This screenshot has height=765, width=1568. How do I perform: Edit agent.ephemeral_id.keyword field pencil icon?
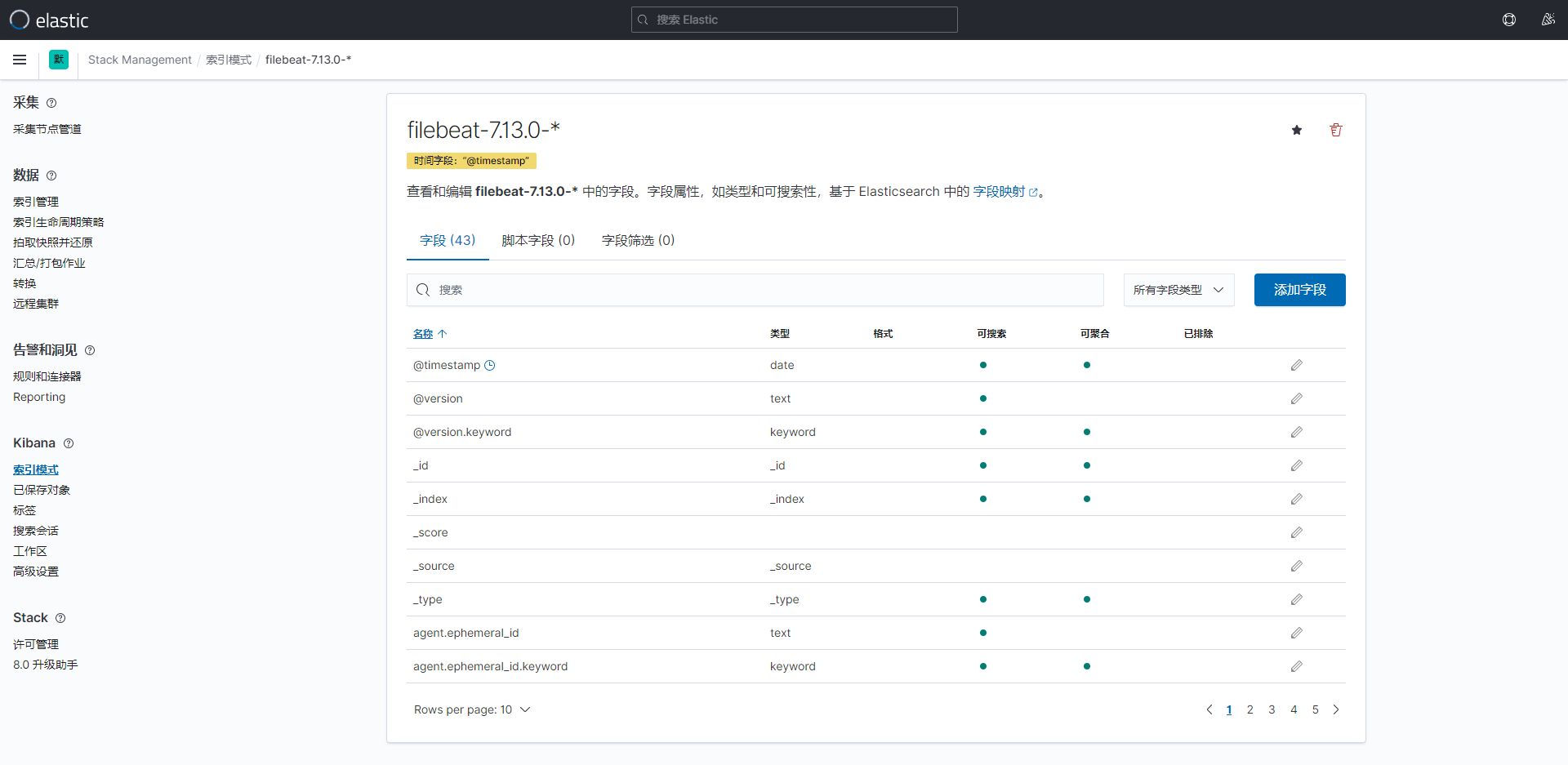(x=1297, y=666)
